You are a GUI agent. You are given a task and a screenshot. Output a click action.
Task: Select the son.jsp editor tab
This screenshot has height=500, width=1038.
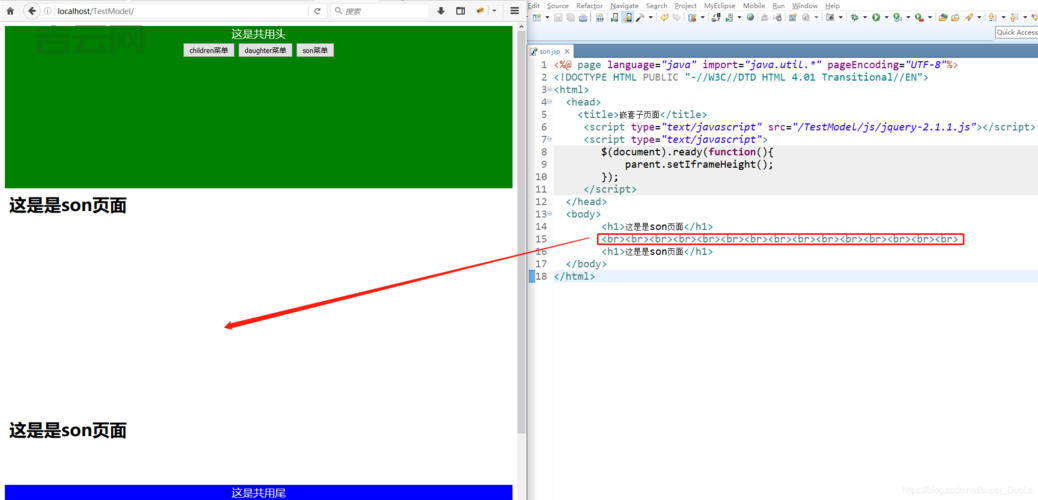coord(550,51)
